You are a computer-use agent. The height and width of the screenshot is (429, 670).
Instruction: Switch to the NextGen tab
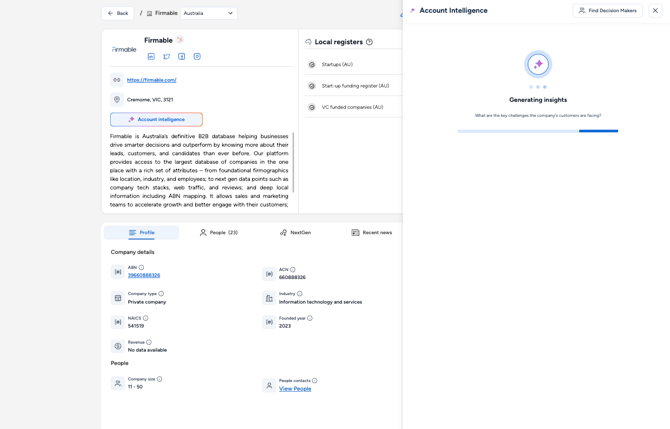[295, 233]
